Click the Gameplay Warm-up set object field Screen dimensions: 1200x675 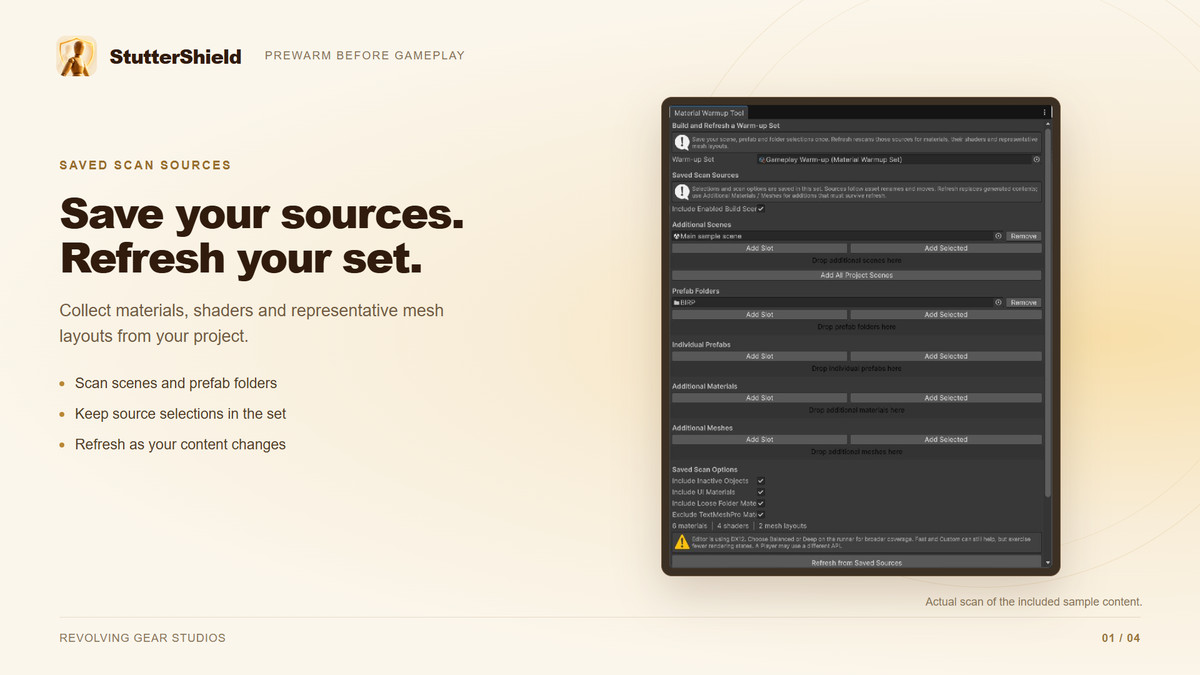click(898, 159)
